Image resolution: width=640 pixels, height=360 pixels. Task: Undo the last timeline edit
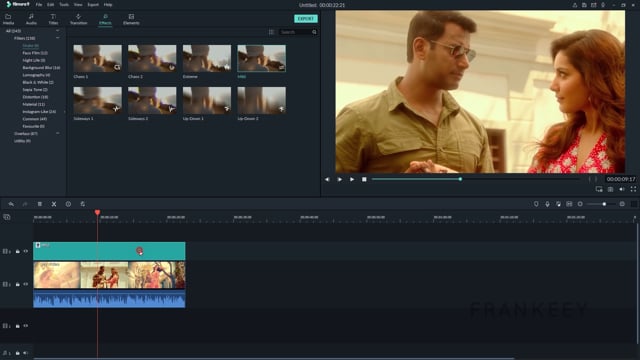click(x=11, y=204)
